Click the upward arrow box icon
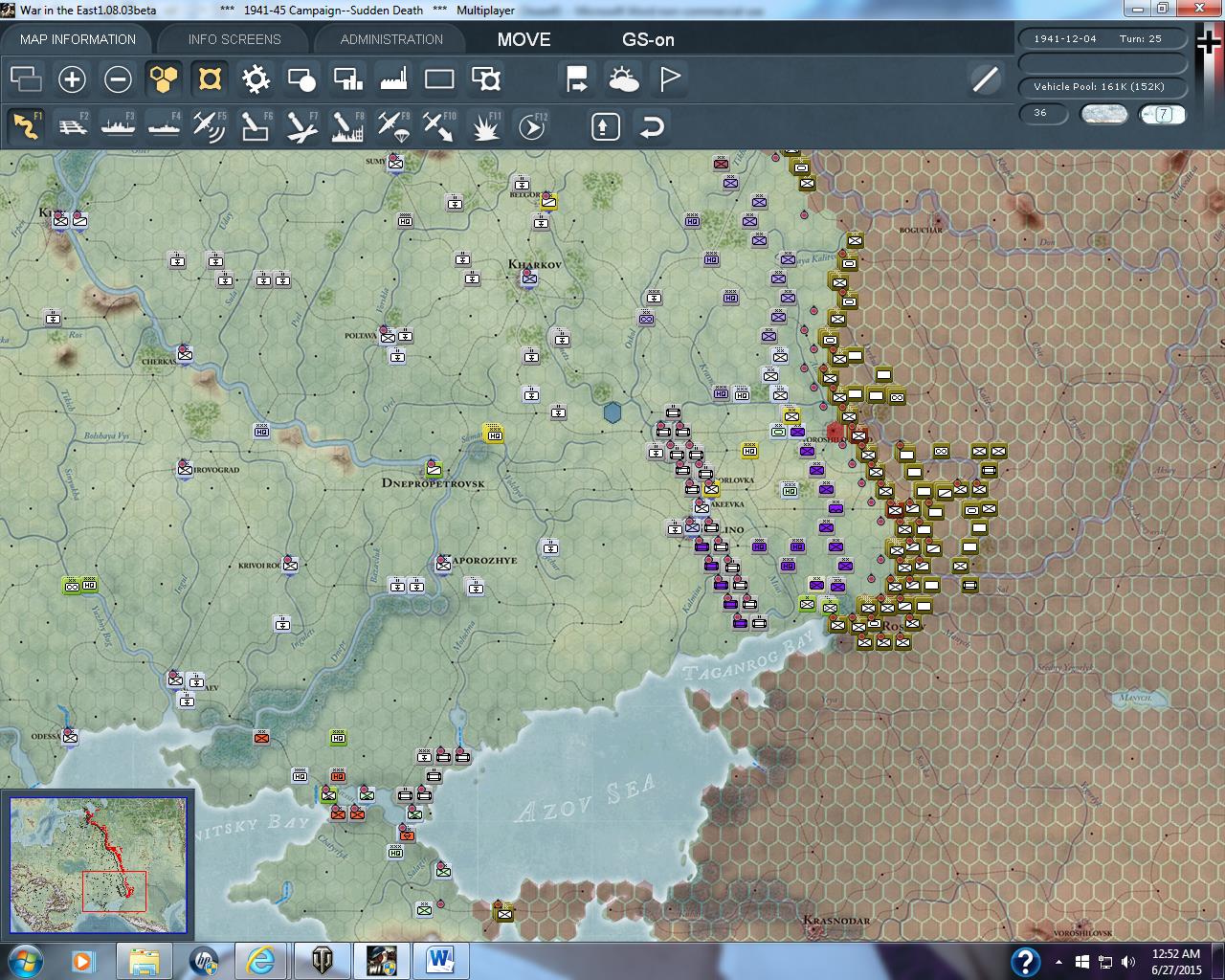This screenshot has width=1225, height=980. 606,126
